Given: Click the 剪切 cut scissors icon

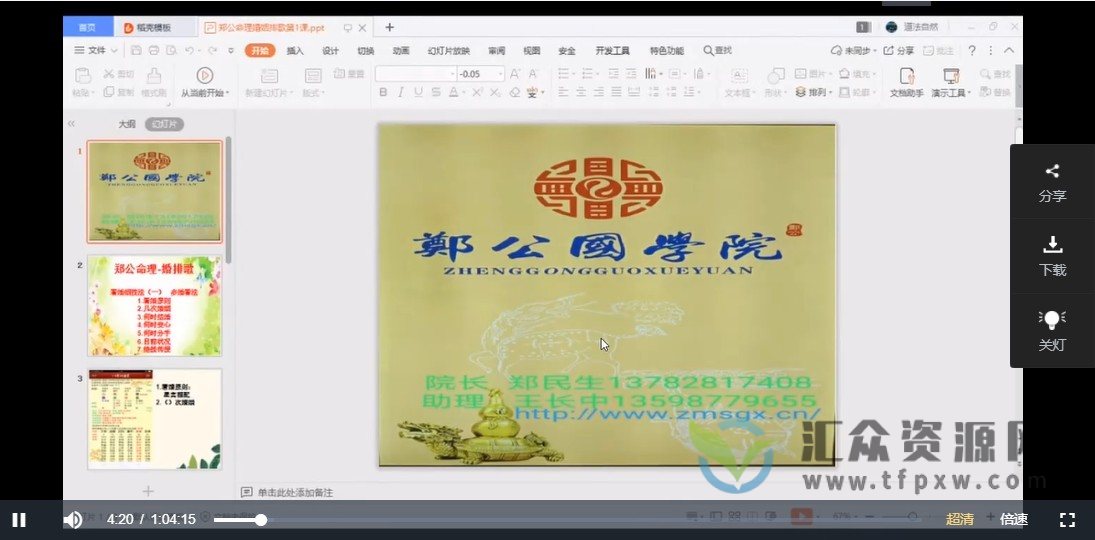Looking at the screenshot, I should pyautogui.click(x=109, y=73).
